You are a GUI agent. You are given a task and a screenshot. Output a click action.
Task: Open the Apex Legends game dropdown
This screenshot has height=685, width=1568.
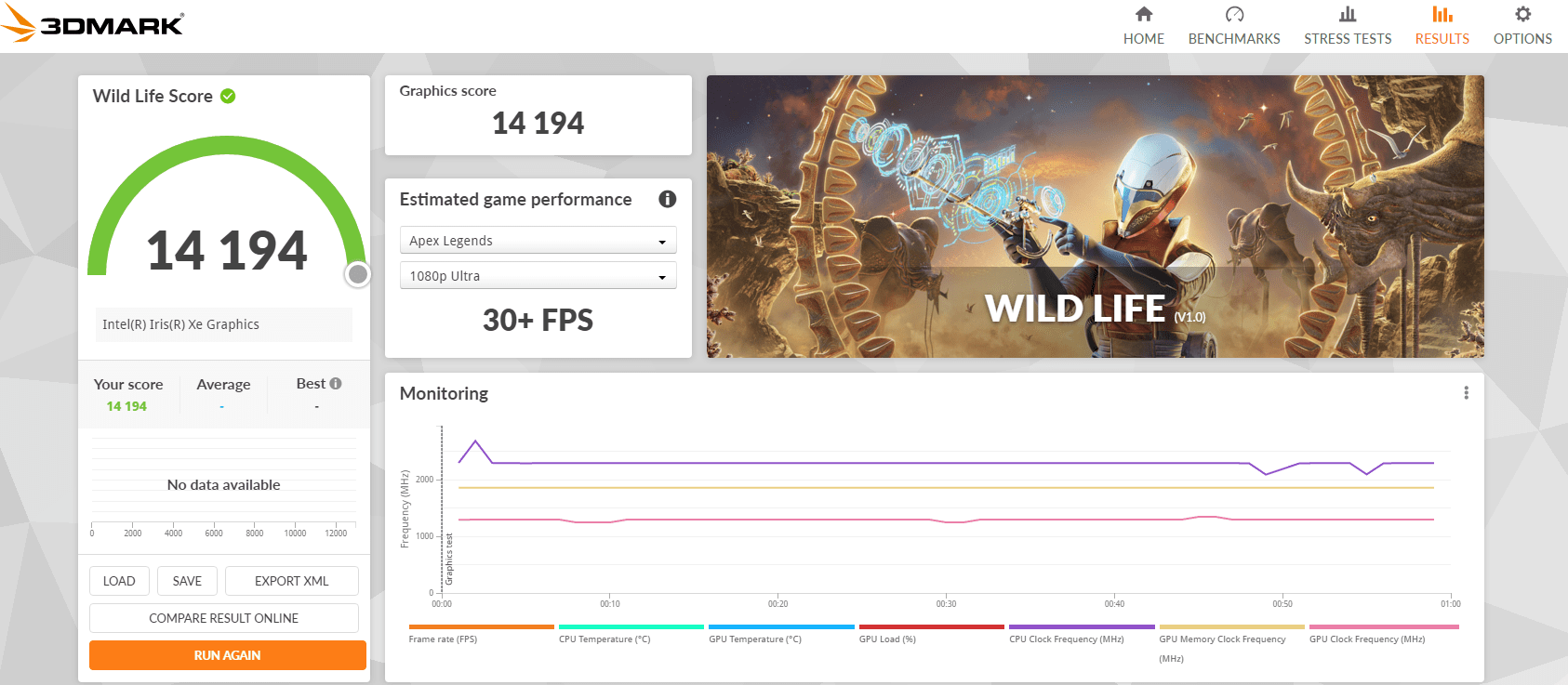pos(538,240)
